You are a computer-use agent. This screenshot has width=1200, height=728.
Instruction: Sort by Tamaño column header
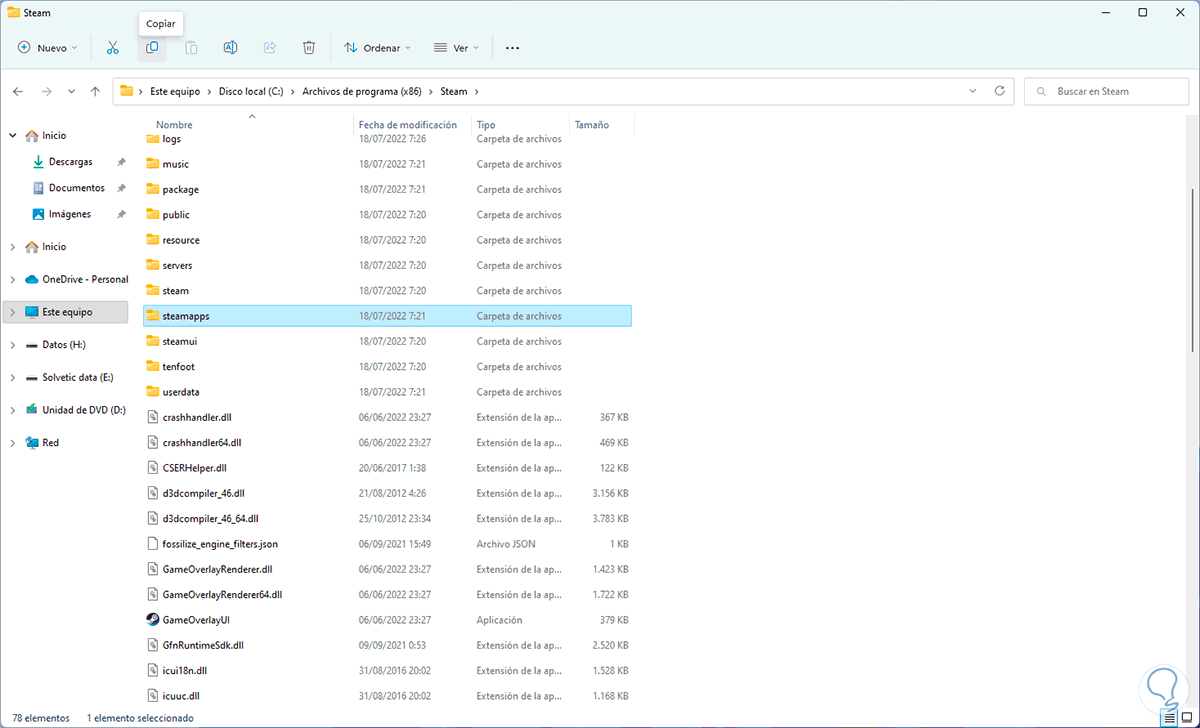pos(591,125)
